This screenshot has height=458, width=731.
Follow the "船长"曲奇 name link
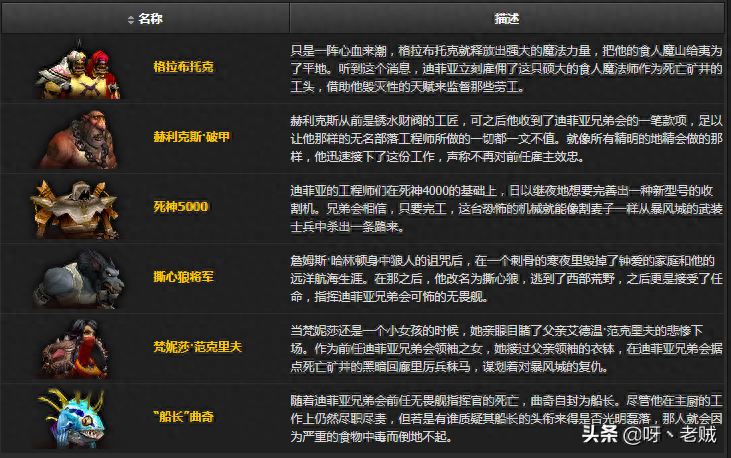pos(183,416)
